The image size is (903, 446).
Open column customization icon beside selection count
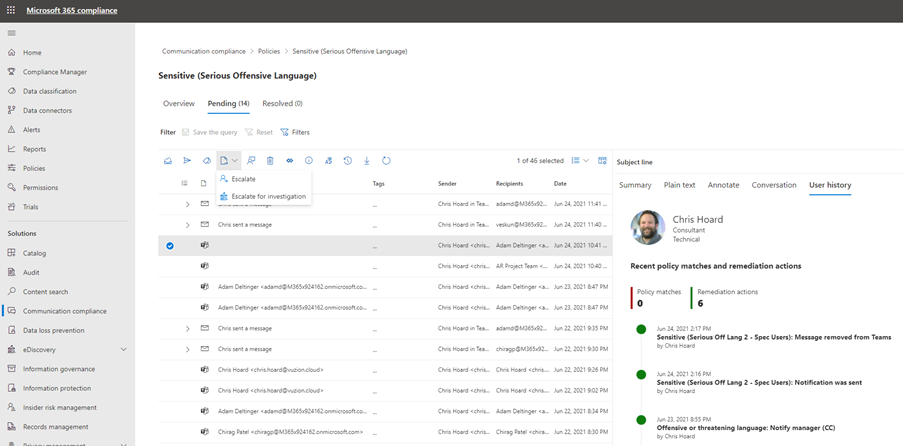(602, 161)
